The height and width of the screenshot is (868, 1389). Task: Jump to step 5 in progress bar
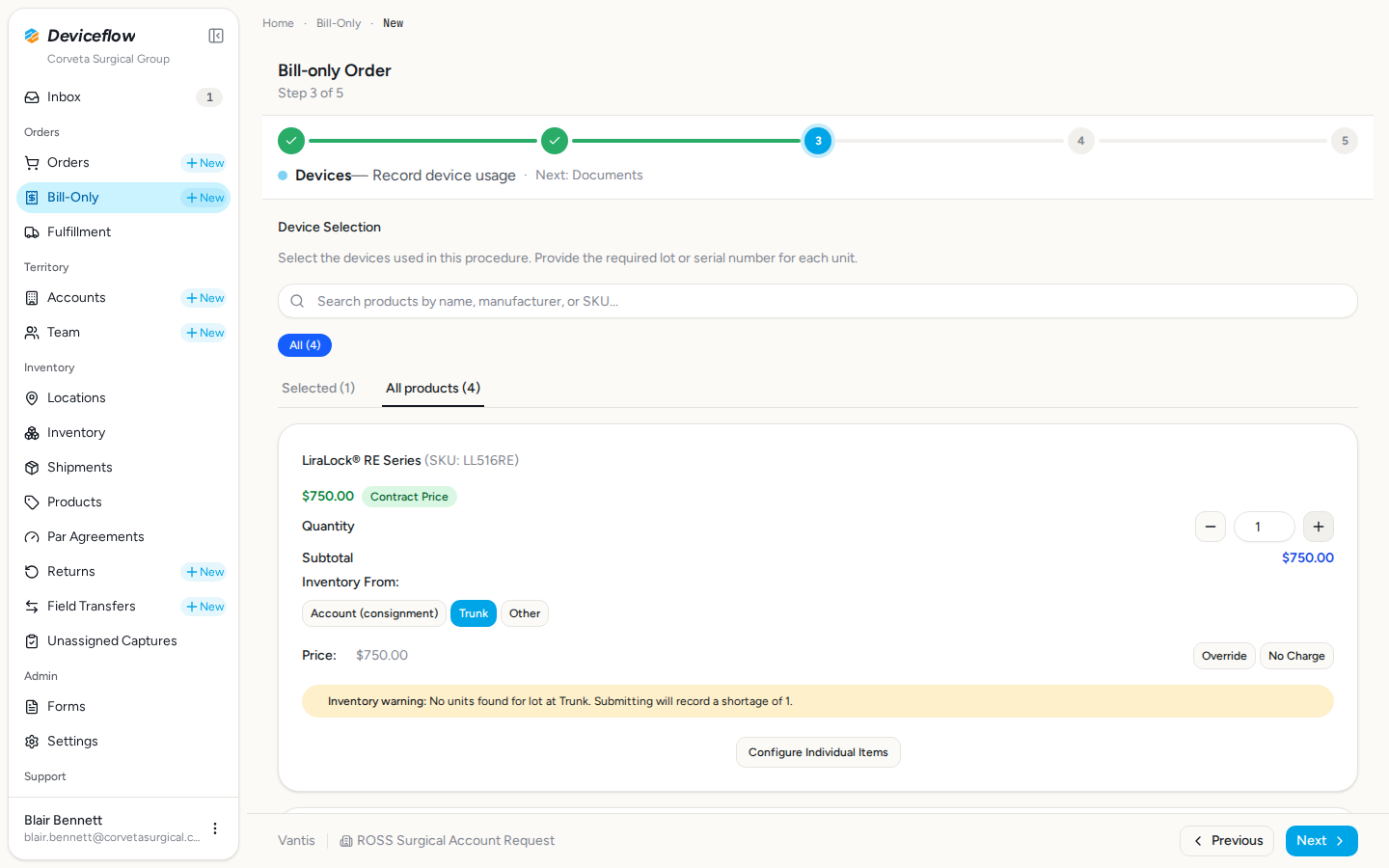point(1345,141)
